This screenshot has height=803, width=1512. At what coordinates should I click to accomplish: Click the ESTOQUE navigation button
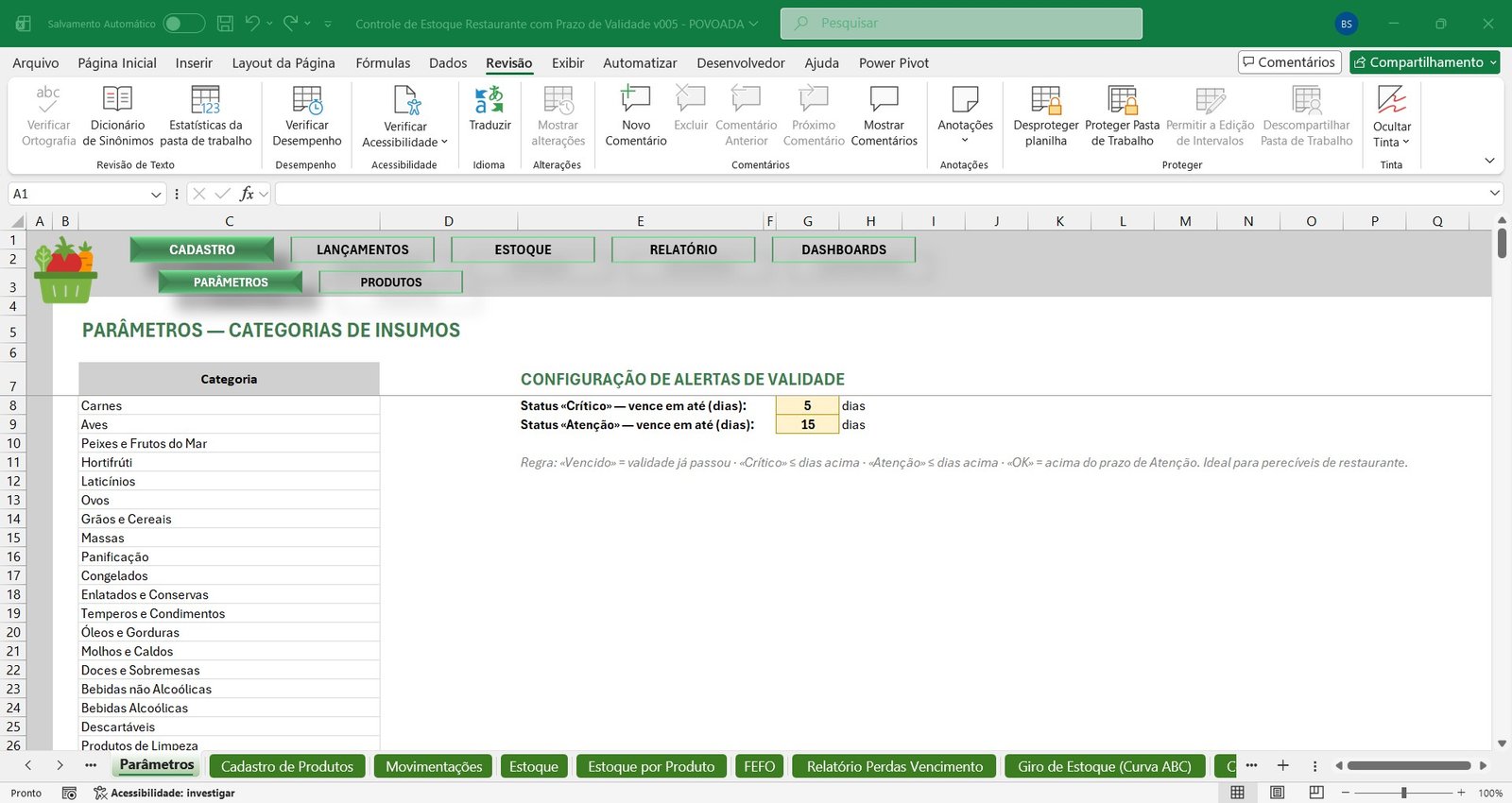[523, 249]
